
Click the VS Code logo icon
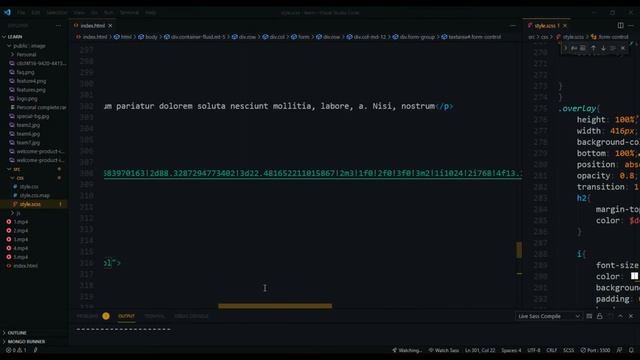pyautogui.click(x=7, y=12)
